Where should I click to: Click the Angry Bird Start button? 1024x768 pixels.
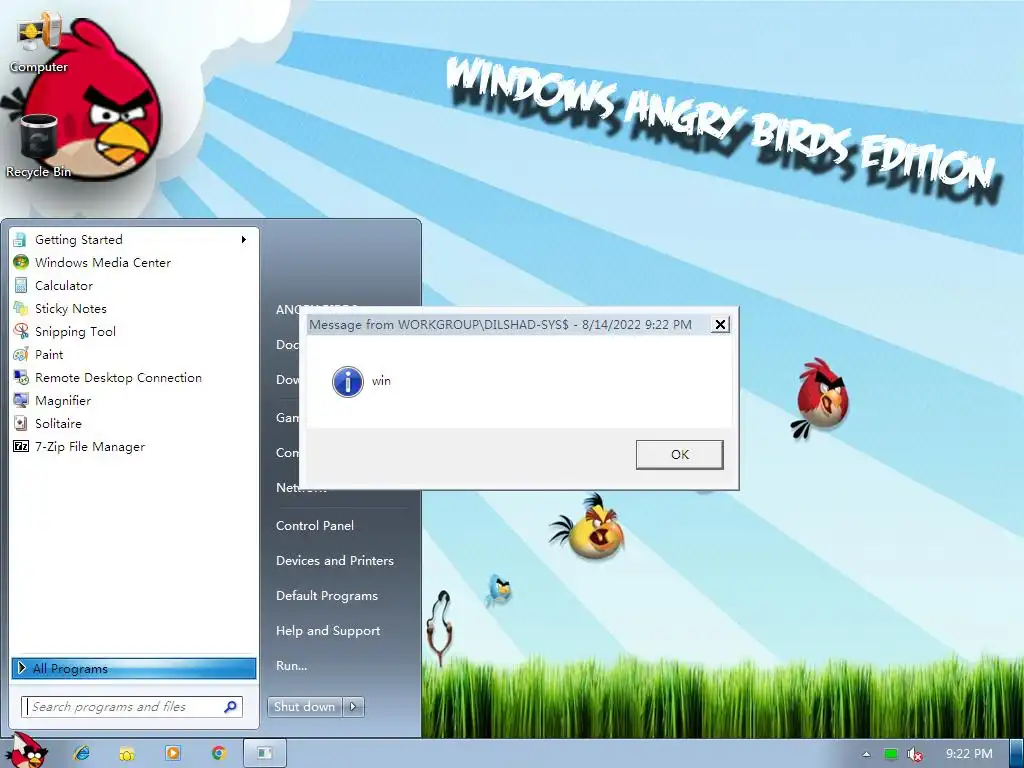coord(28,751)
